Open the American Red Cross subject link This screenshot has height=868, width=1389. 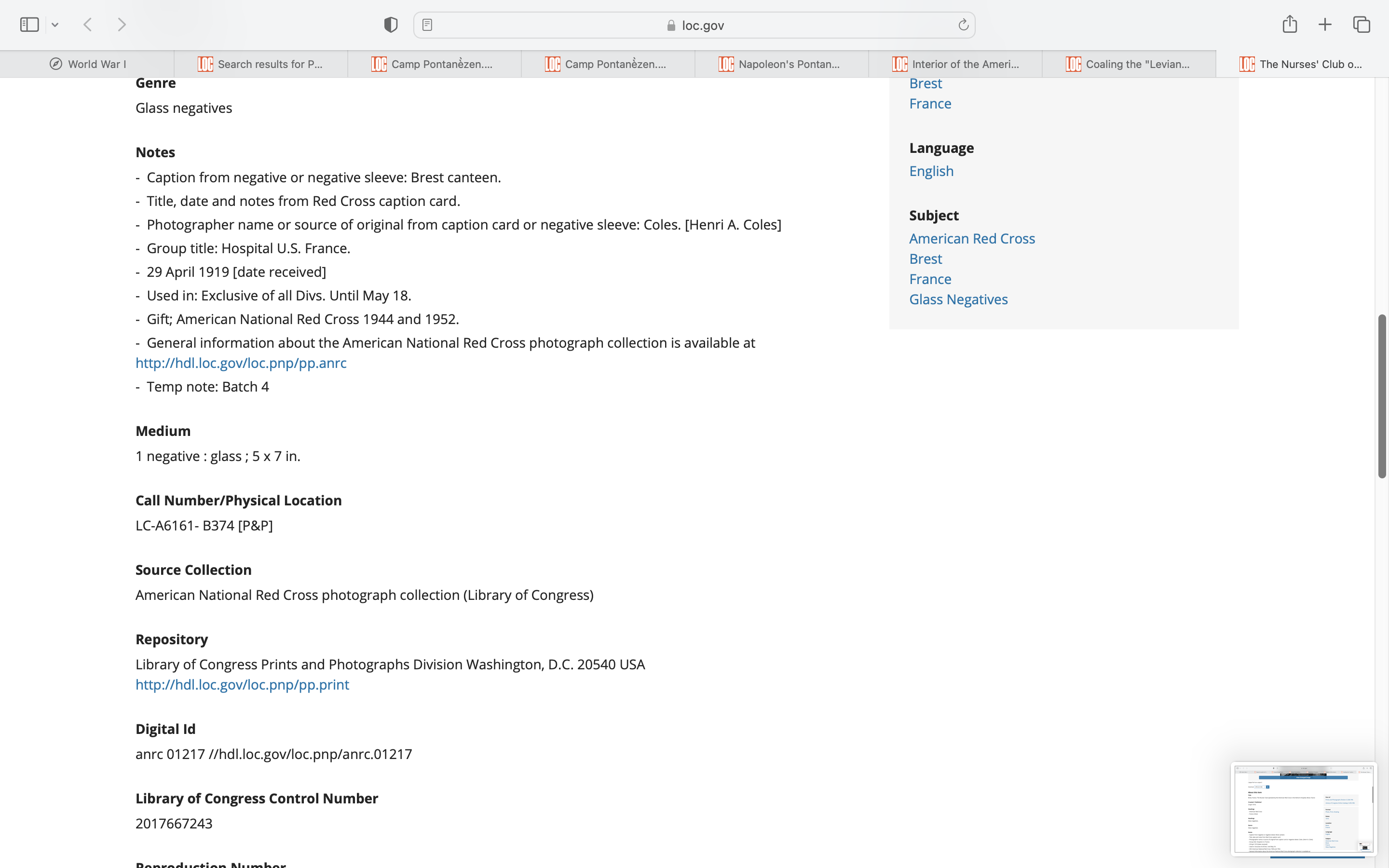click(x=972, y=238)
